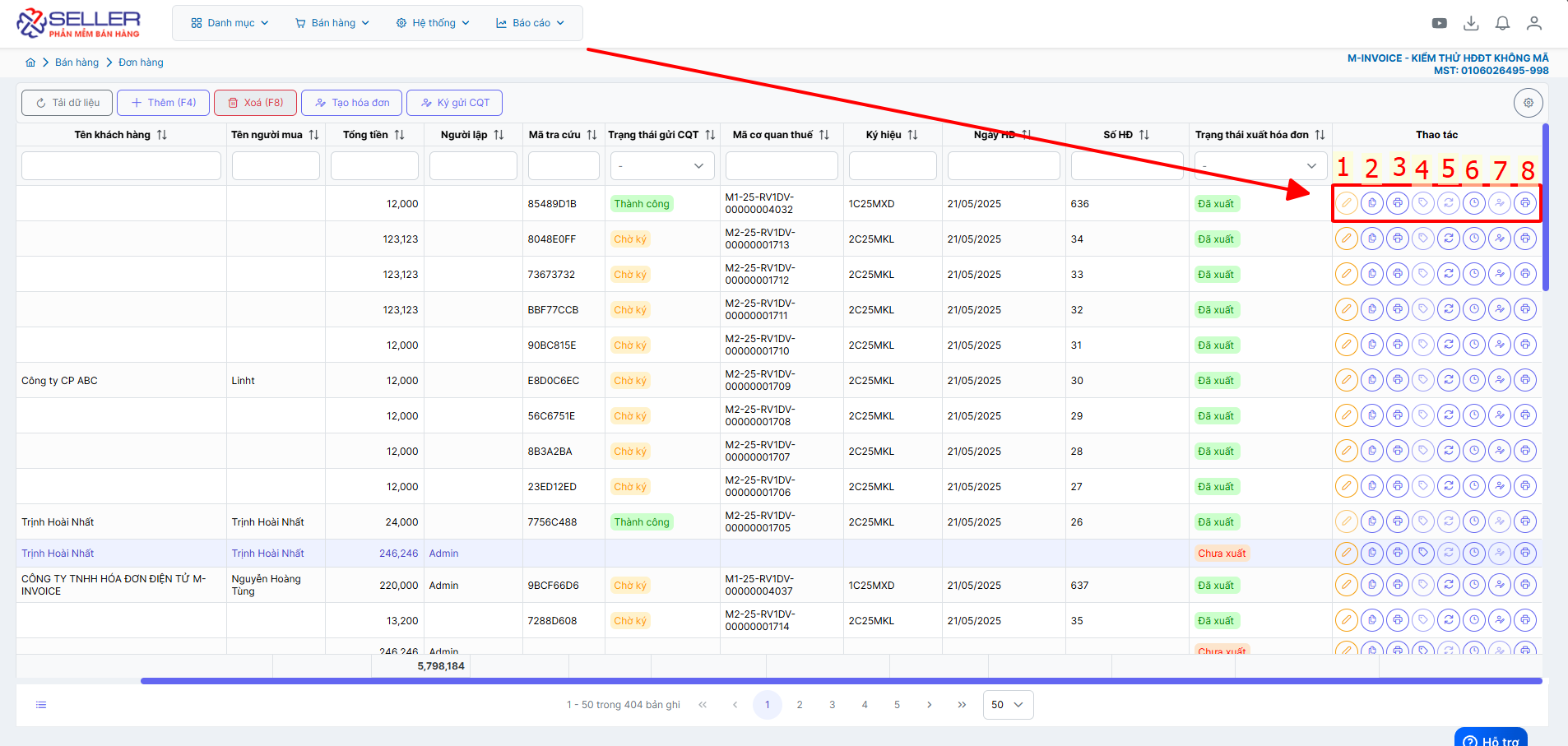Open the 50-per-page size dropdown

(x=1008, y=705)
